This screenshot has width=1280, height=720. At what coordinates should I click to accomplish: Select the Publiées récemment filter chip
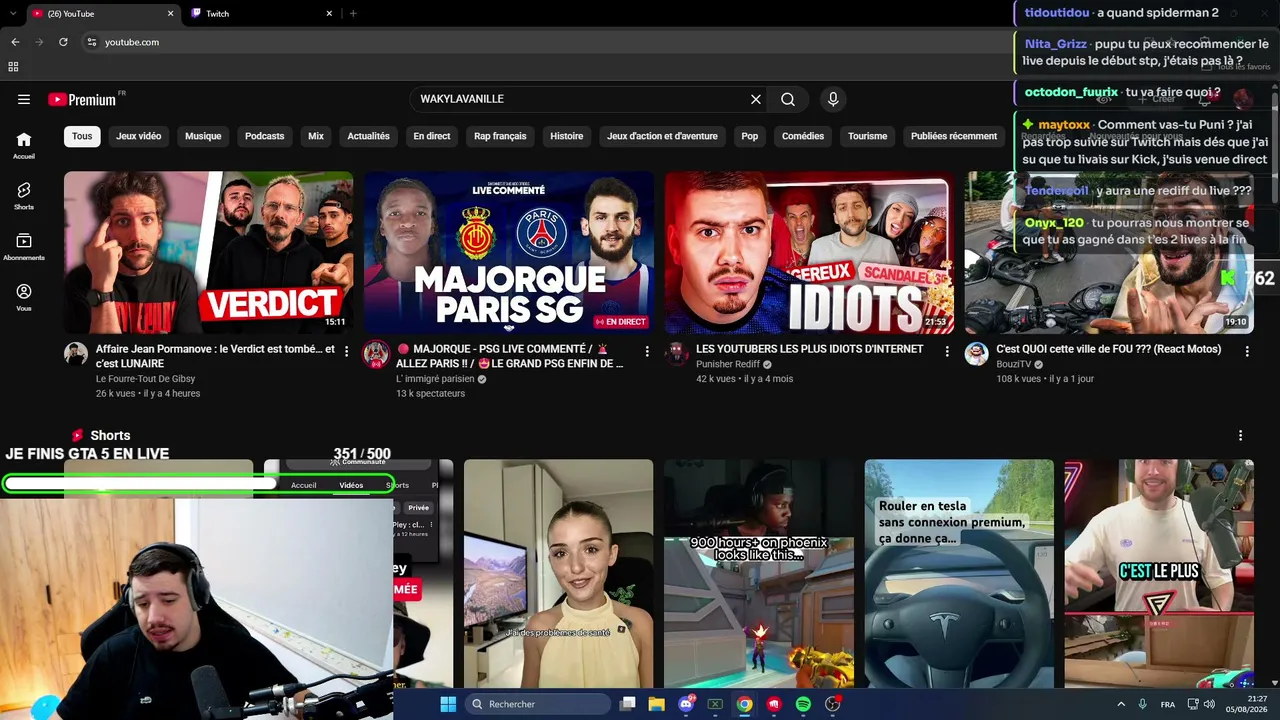[954, 136]
